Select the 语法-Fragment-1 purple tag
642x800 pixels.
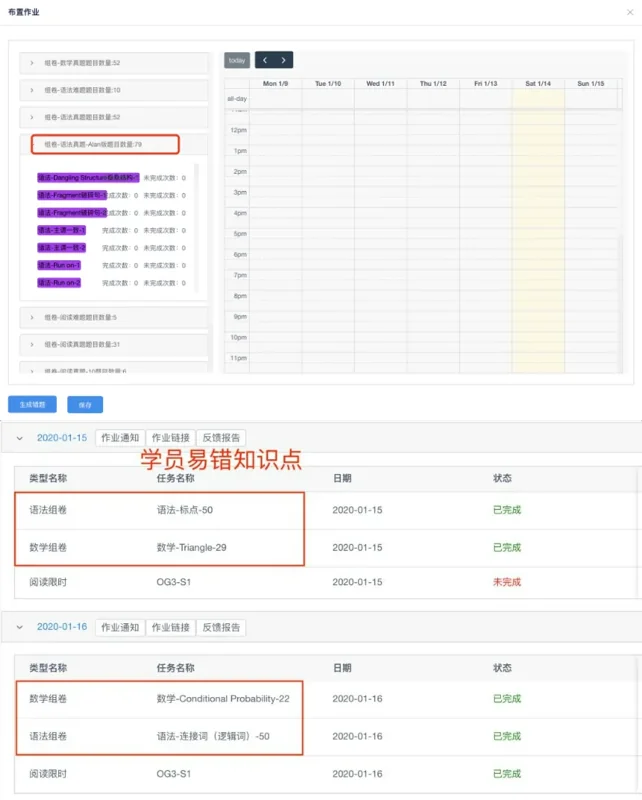[x=72, y=195]
